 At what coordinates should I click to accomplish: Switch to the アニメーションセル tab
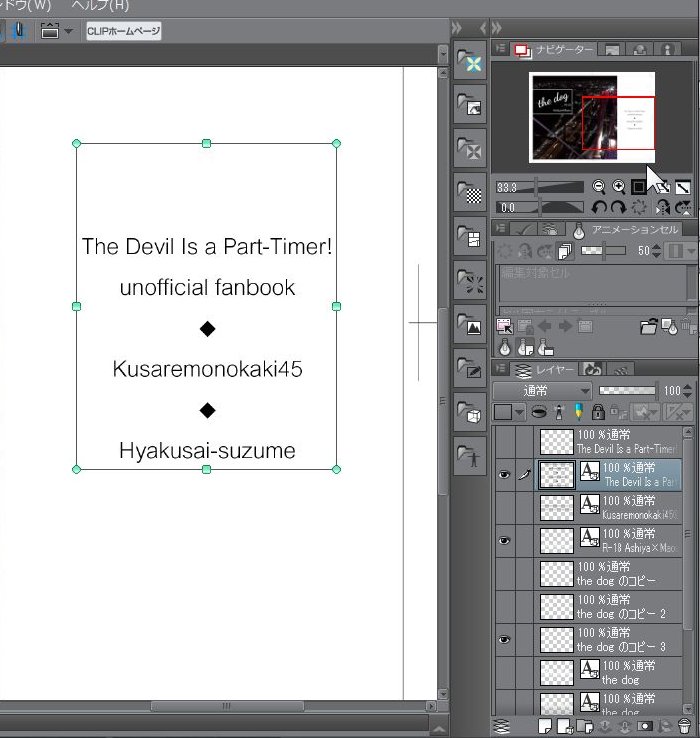click(626, 229)
